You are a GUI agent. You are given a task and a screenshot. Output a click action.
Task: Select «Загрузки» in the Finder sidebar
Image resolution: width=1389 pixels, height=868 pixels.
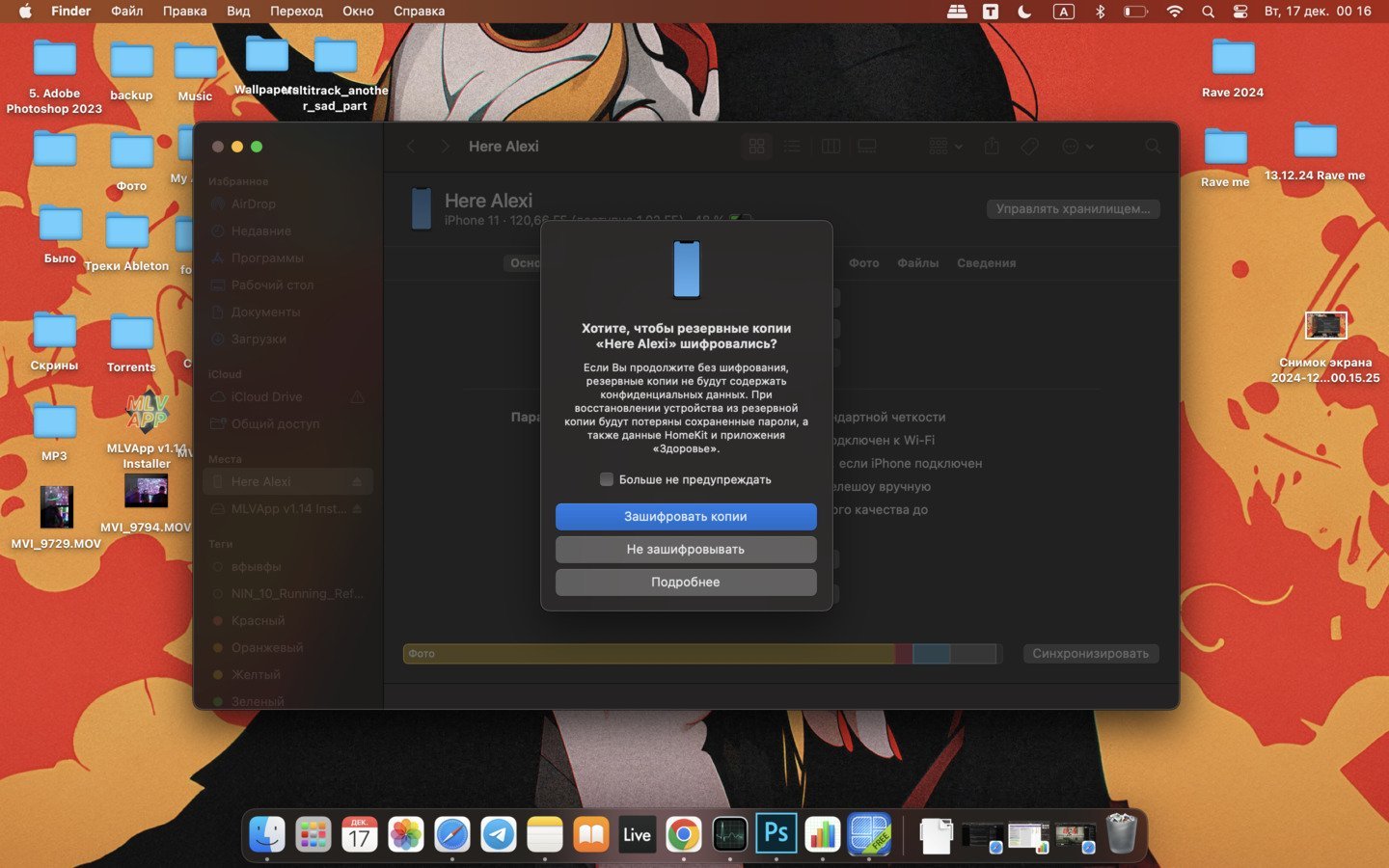(x=259, y=339)
